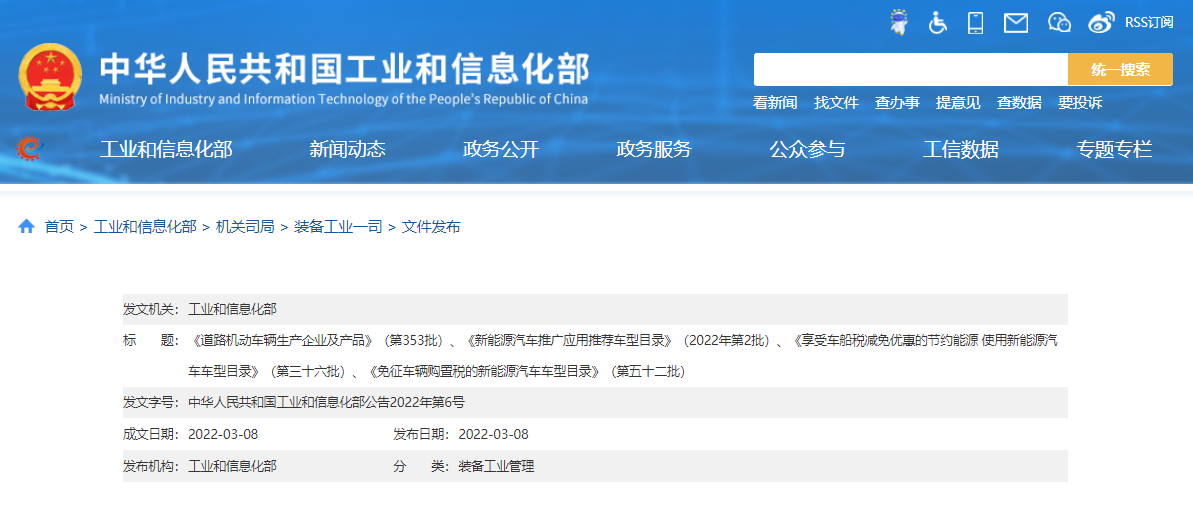Open the 公众参与 nav menu
The width and height of the screenshot is (1193, 510).
(807, 149)
